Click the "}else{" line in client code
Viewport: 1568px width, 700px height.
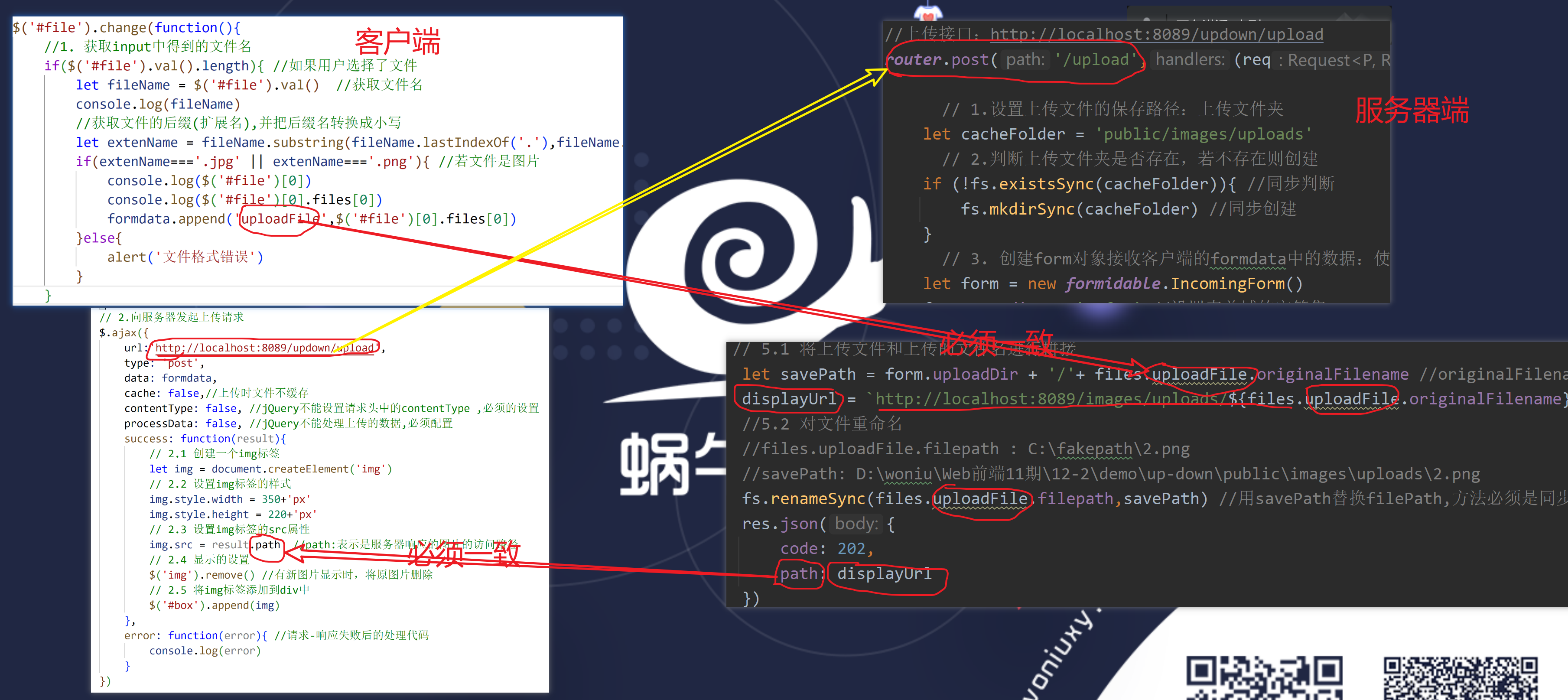[x=99, y=238]
